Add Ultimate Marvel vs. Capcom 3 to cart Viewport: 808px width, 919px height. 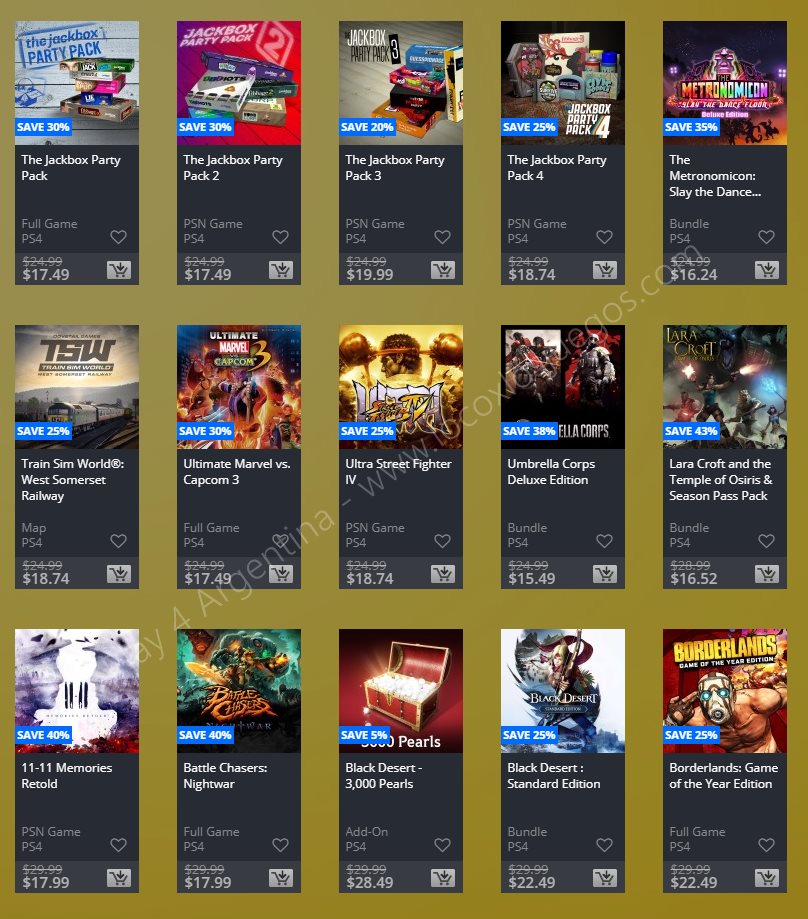click(281, 574)
